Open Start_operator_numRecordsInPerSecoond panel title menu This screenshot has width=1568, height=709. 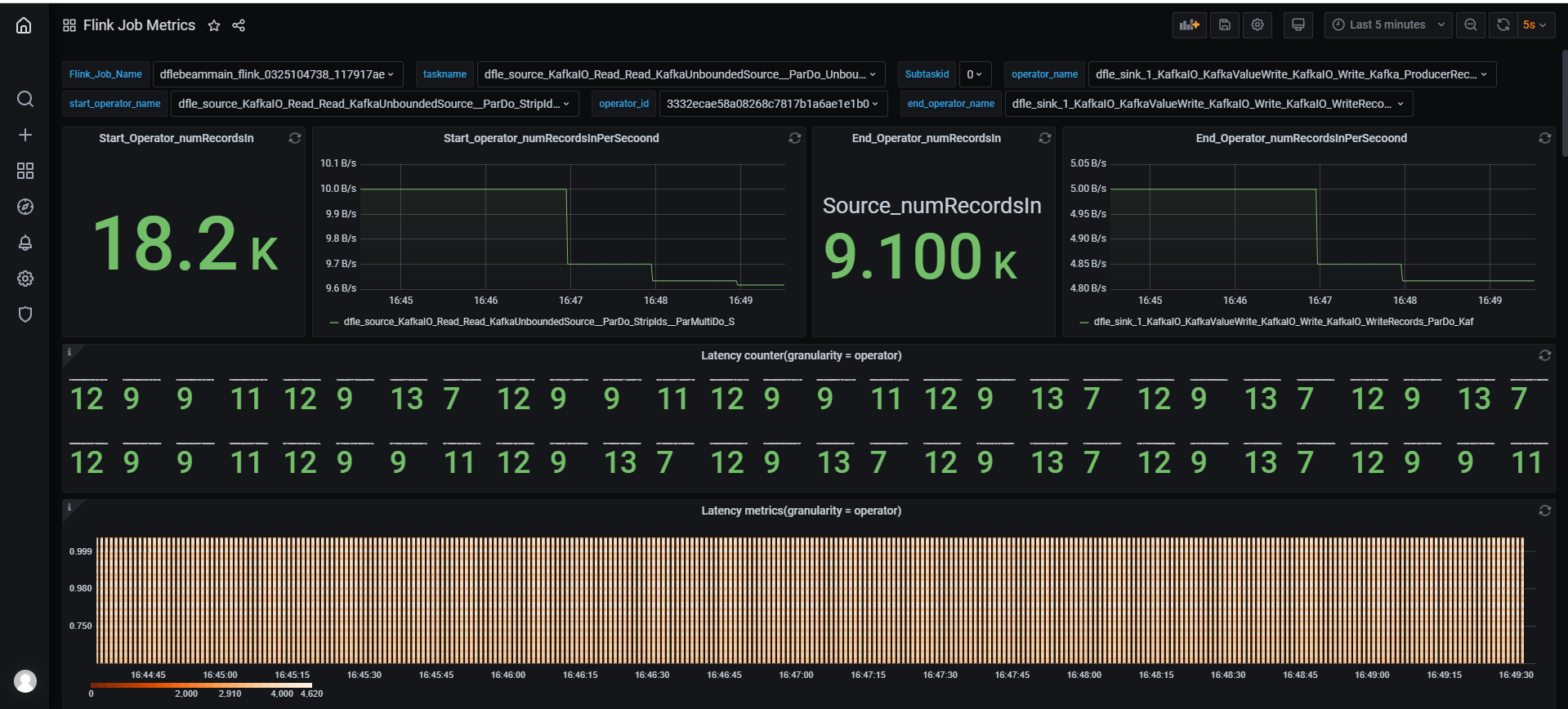click(552, 139)
